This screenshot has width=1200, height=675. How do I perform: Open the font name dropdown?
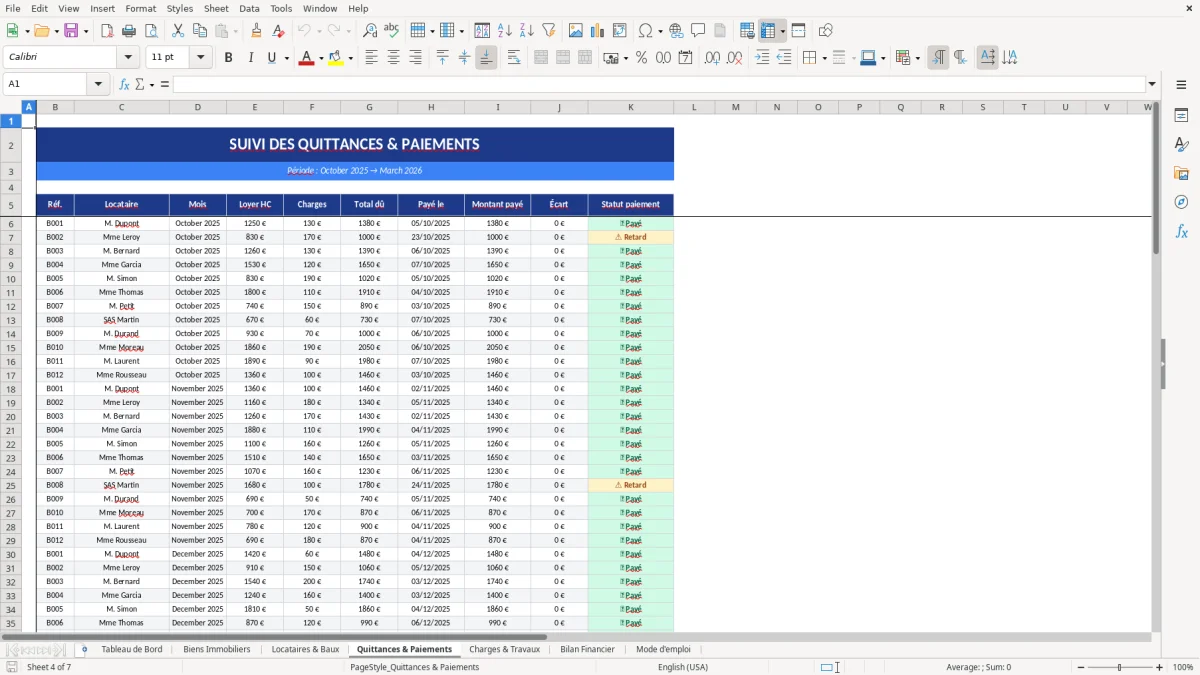point(127,58)
